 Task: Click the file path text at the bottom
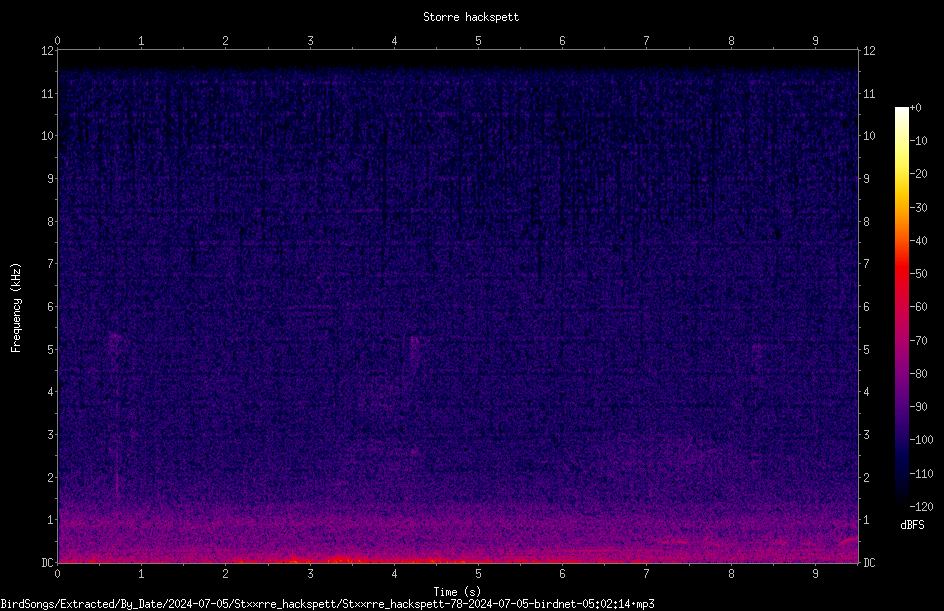328,604
